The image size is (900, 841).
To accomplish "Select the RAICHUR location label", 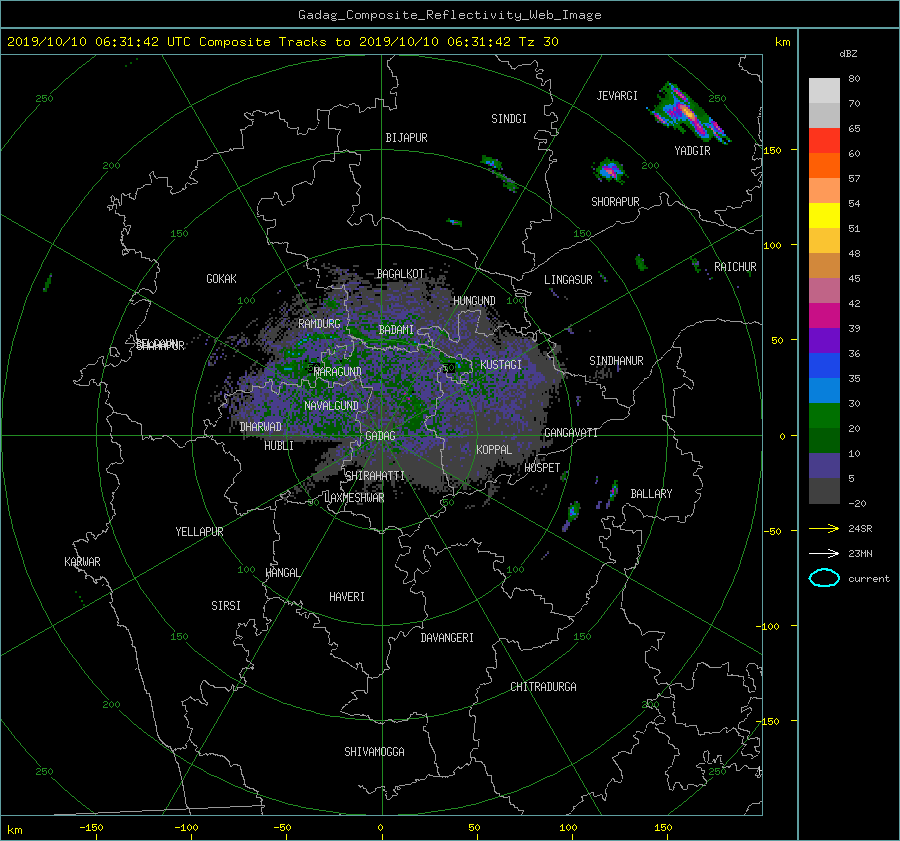I will click(735, 267).
